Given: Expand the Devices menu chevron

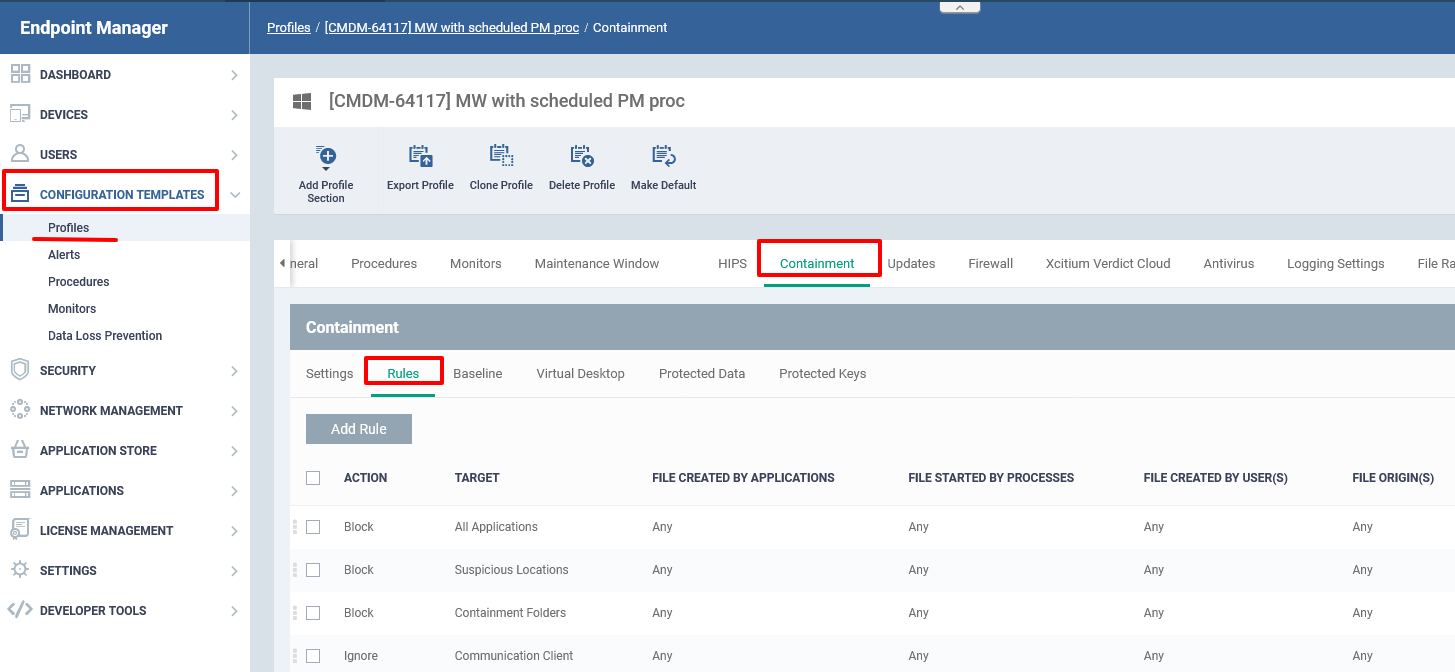Looking at the screenshot, I should tap(234, 115).
